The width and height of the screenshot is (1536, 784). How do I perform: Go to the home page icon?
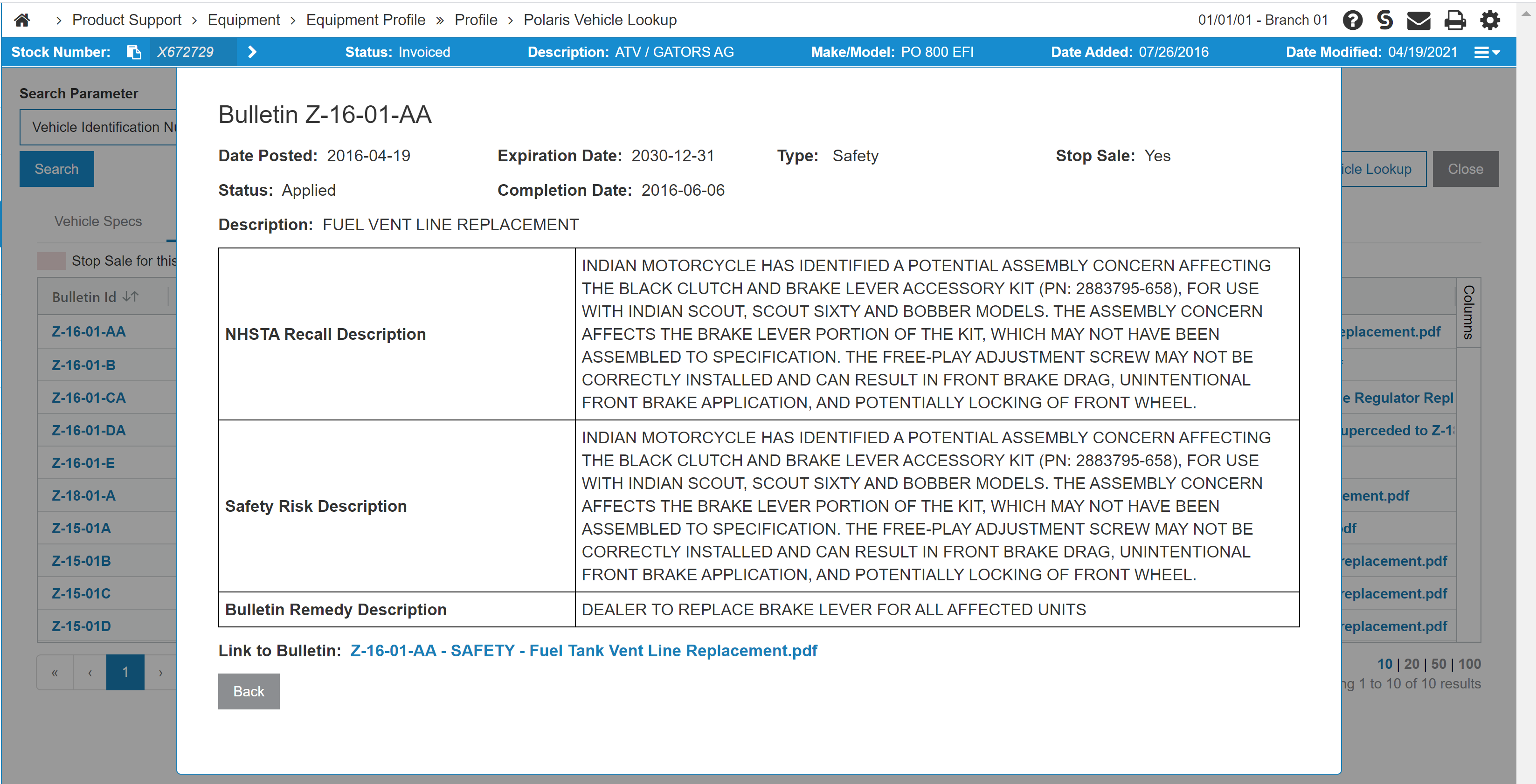pyautogui.click(x=22, y=20)
